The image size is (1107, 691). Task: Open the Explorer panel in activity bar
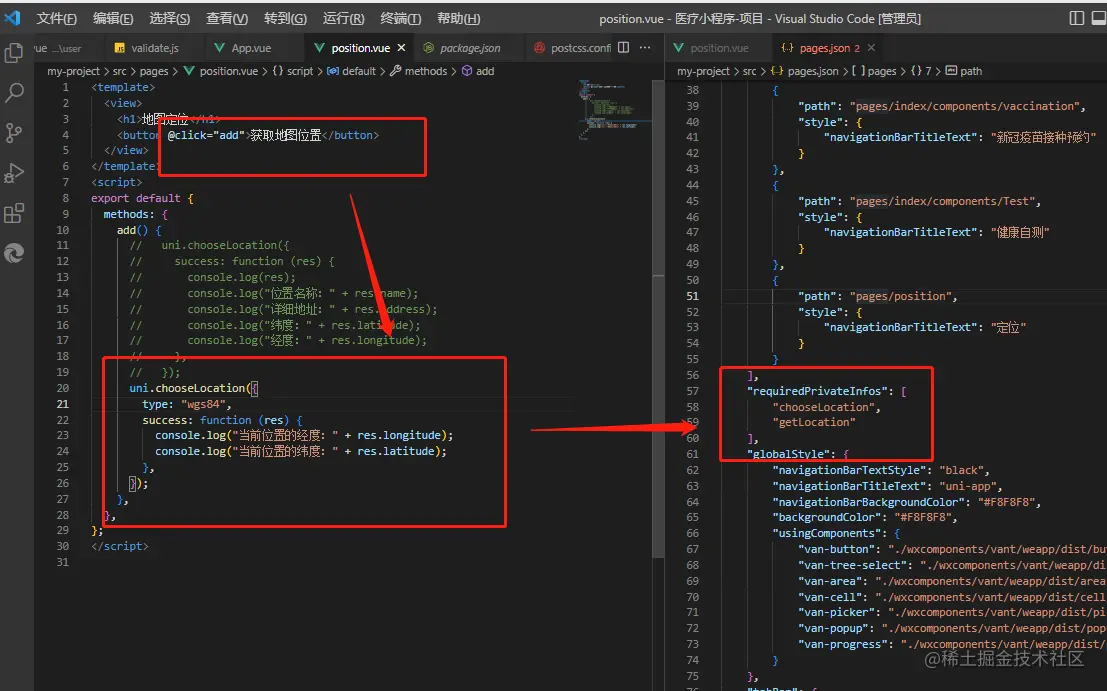[x=15, y=54]
